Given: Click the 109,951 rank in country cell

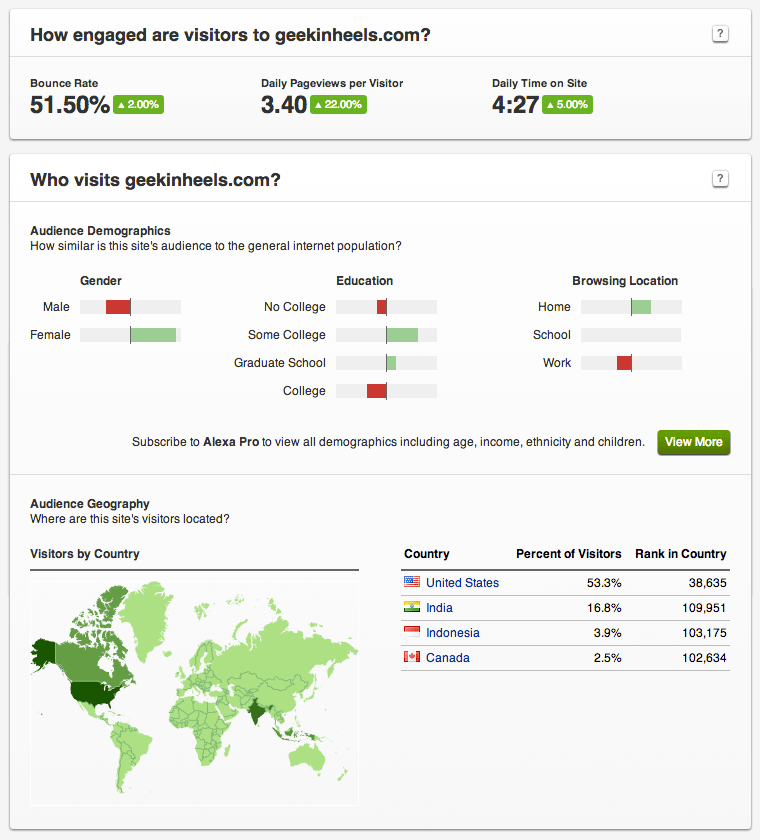Looking at the screenshot, I should click(704, 608).
